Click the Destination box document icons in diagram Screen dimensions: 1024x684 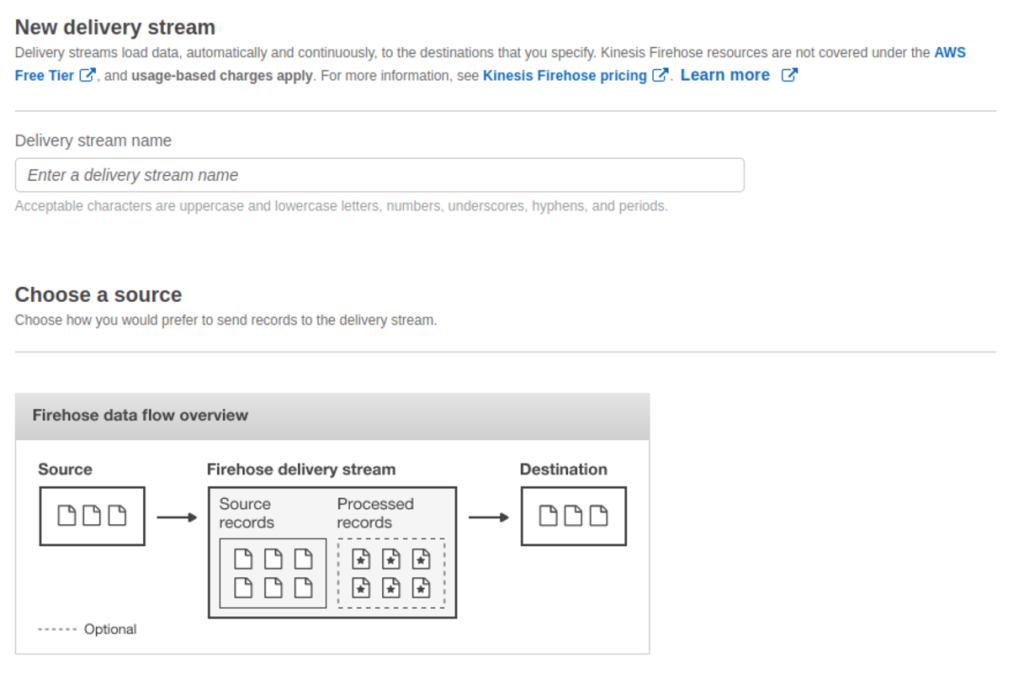tap(573, 516)
